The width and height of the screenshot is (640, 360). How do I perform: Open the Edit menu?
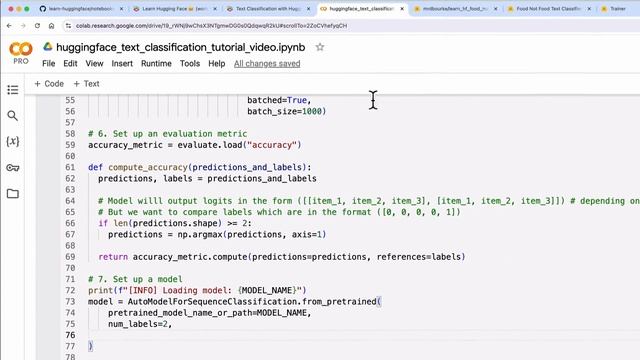coord(70,64)
